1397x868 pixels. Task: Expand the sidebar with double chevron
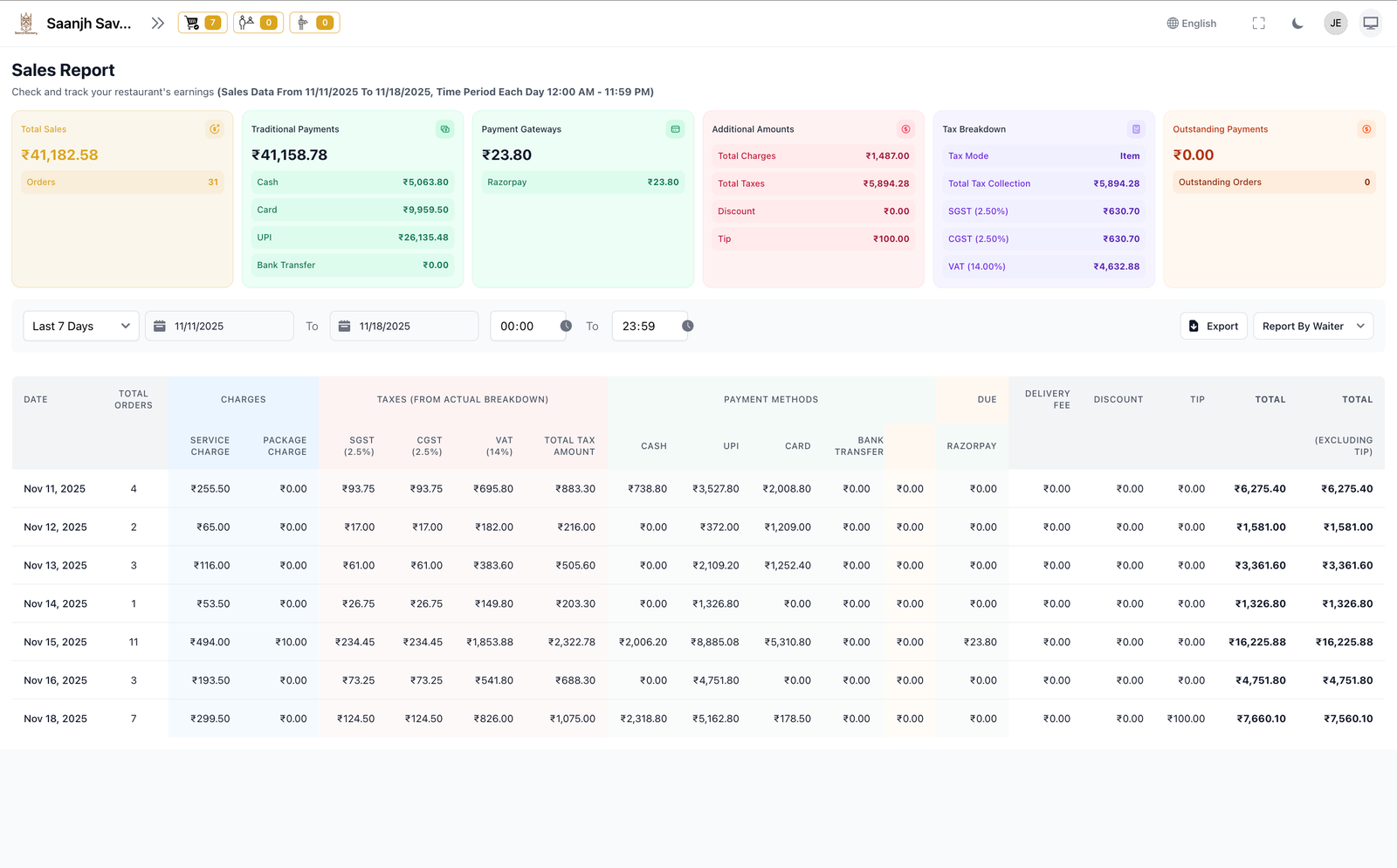click(x=157, y=24)
